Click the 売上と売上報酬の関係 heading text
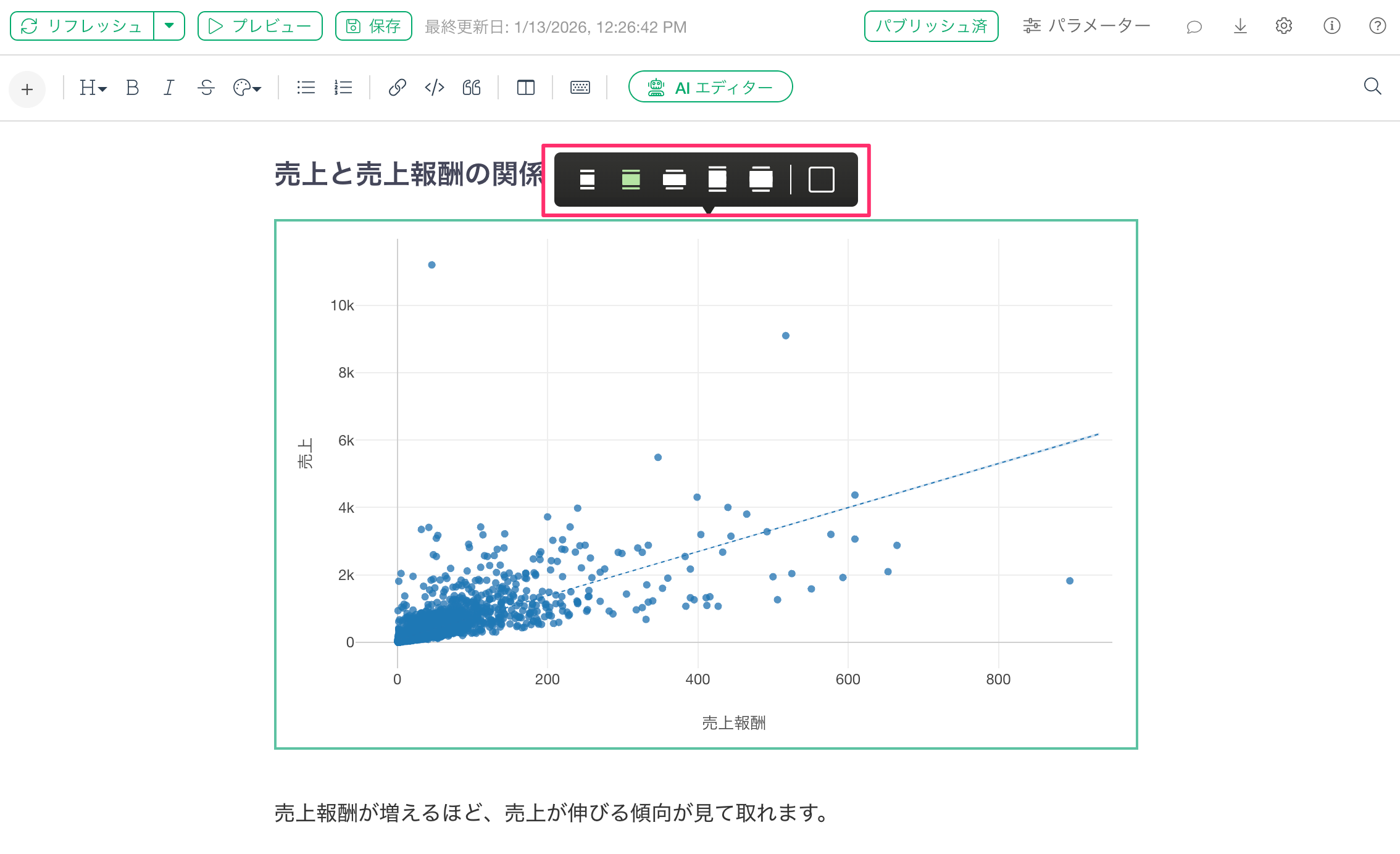The height and width of the screenshot is (854, 1400). pyautogui.click(x=407, y=174)
